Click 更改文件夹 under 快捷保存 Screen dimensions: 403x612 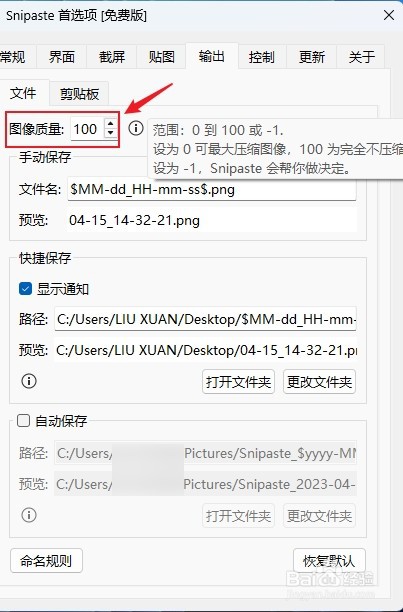320,382
